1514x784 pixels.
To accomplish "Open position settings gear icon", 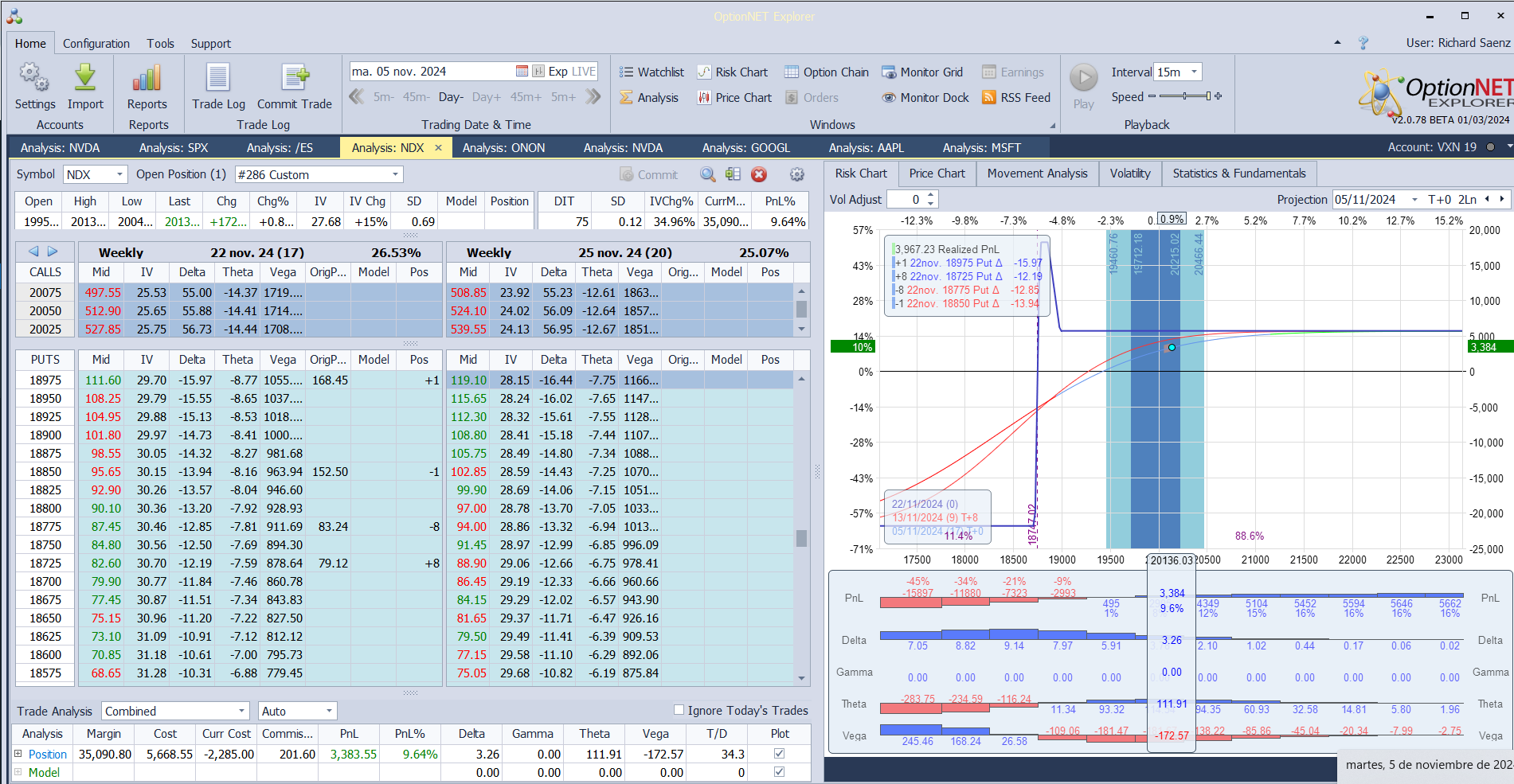I will 796,174.
